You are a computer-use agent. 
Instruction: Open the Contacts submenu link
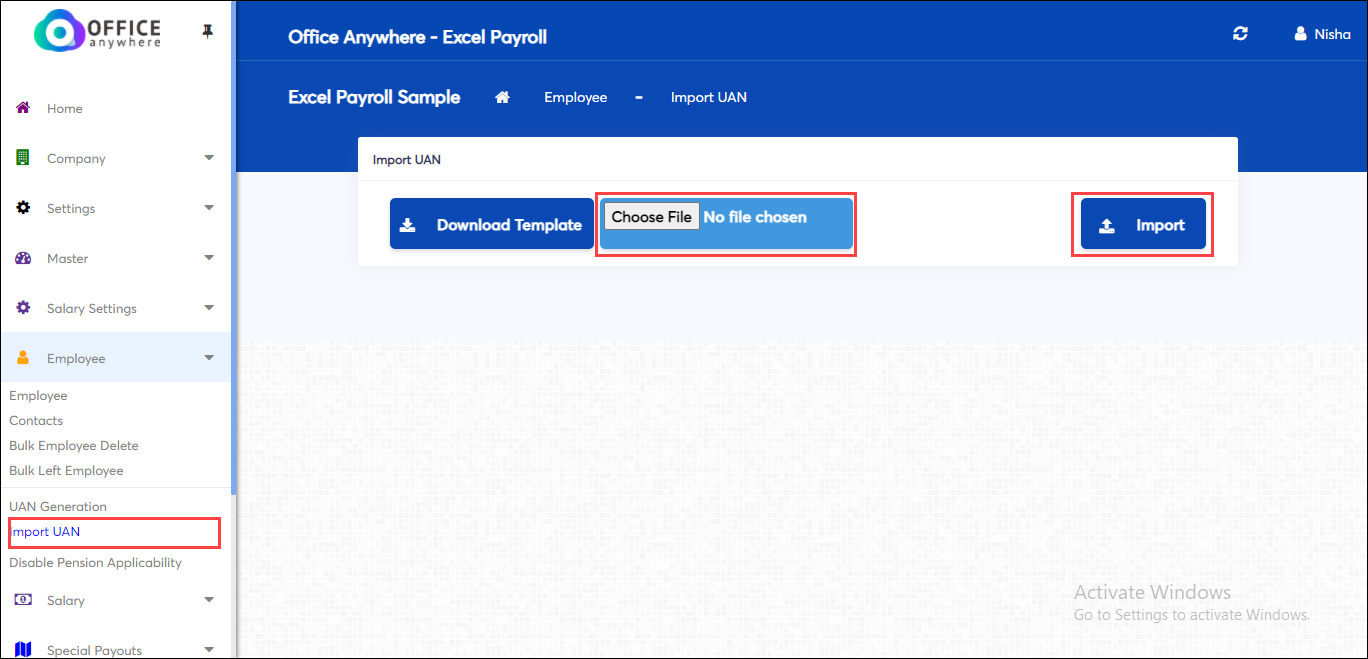coord(36,421)
